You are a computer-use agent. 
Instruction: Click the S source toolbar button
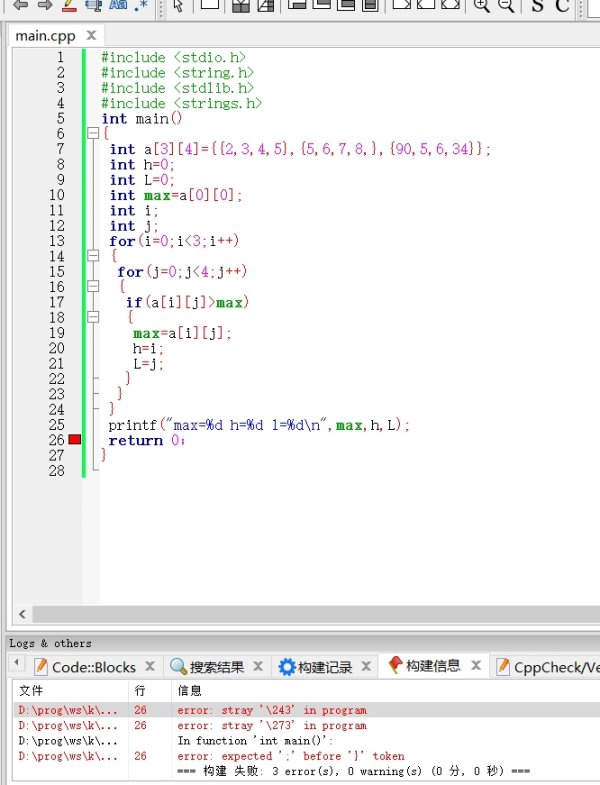click(537, 6)
